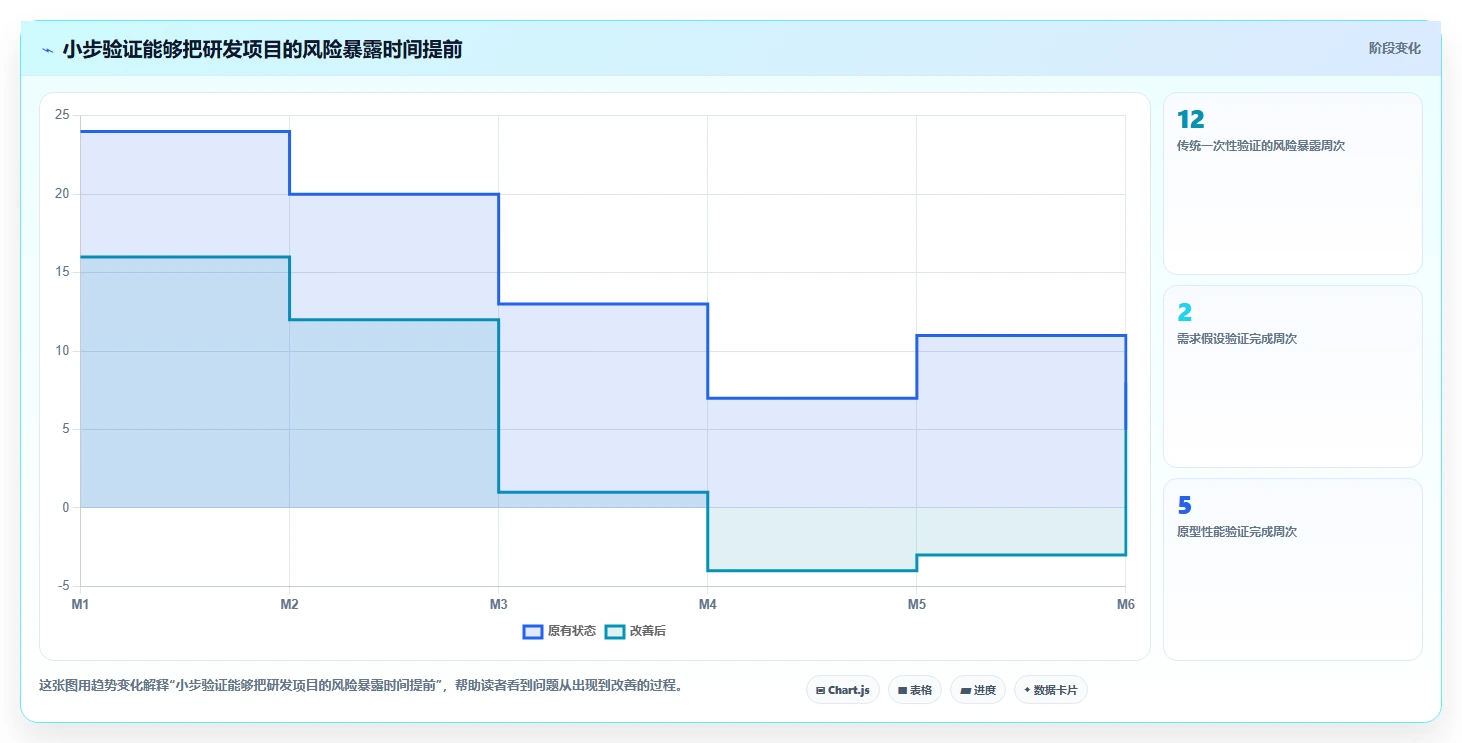Click the M5 x-axis label
1462x743 pixels.
916,604
